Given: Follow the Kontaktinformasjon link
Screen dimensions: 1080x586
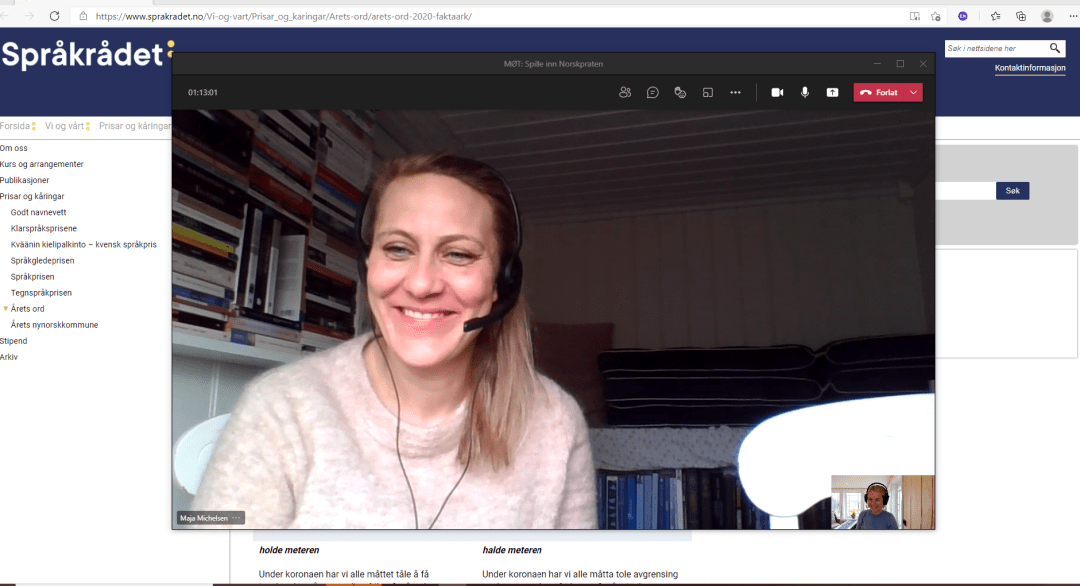Looking at the screenshot, I should click(1029, 69).
